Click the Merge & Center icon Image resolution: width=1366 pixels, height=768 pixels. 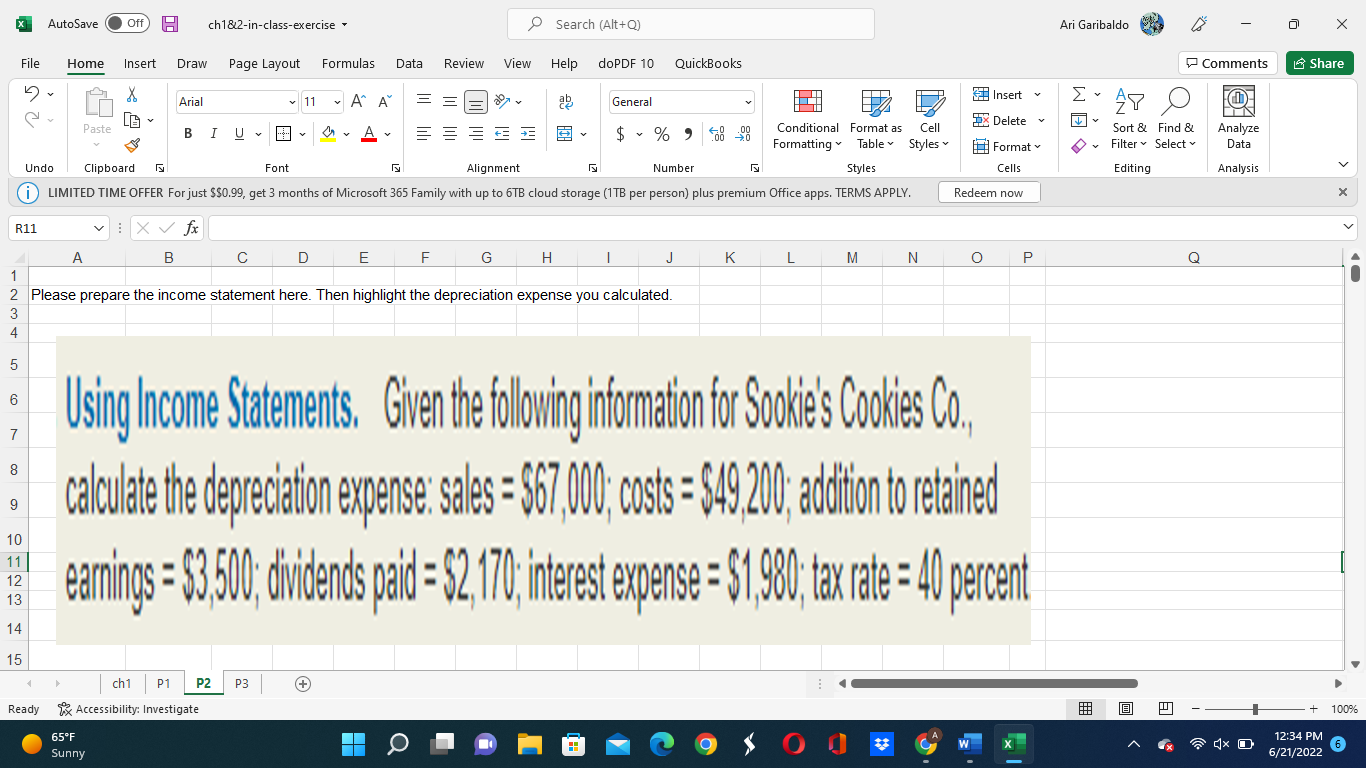pyautogui.click(x=564, y=134)
